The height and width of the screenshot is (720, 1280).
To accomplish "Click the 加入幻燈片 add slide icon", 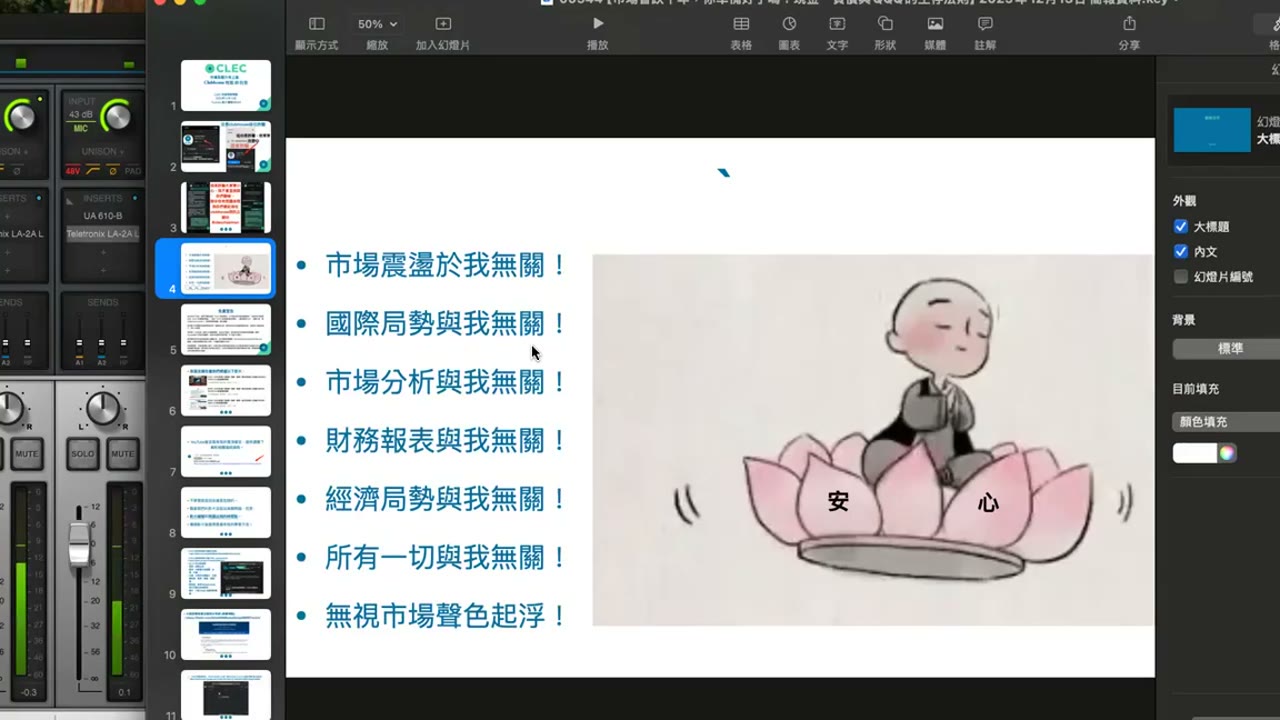I will click(443, 24).
